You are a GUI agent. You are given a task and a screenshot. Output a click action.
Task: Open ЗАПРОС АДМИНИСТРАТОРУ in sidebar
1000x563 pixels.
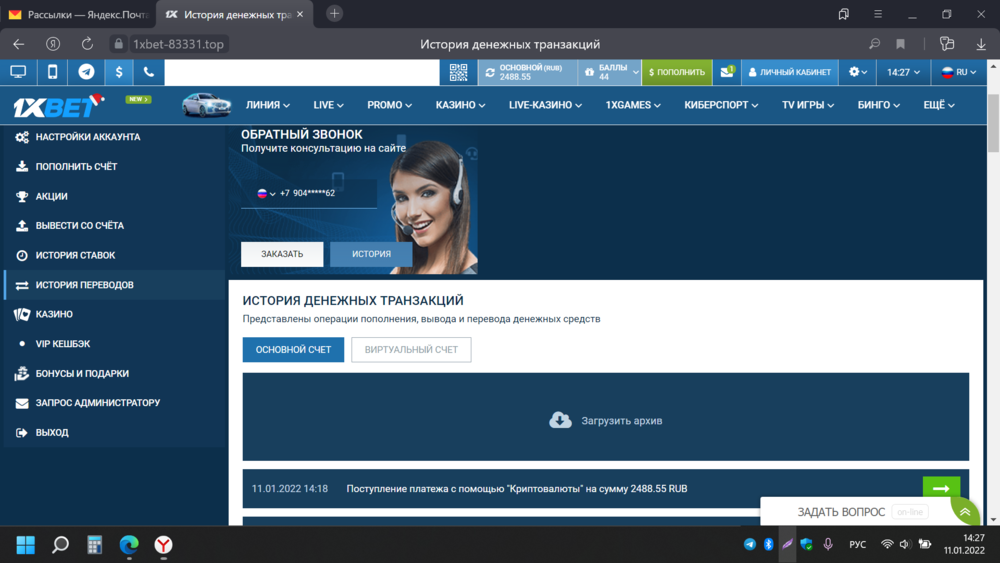coord(115,403)
